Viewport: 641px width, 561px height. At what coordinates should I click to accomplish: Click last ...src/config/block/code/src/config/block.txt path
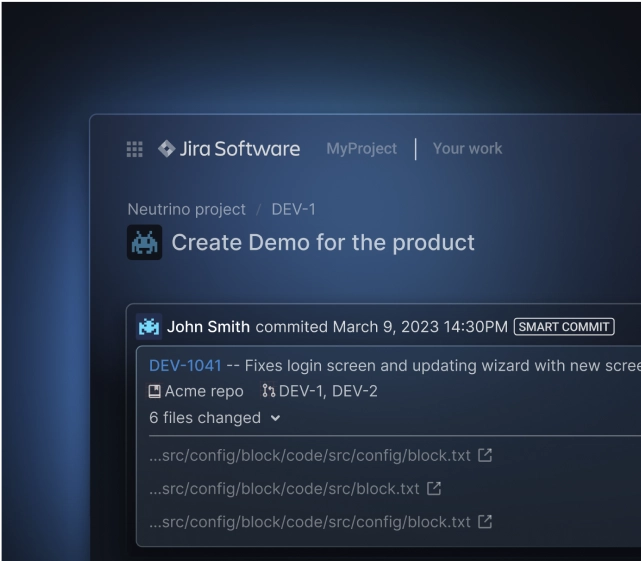coord(310,522)
